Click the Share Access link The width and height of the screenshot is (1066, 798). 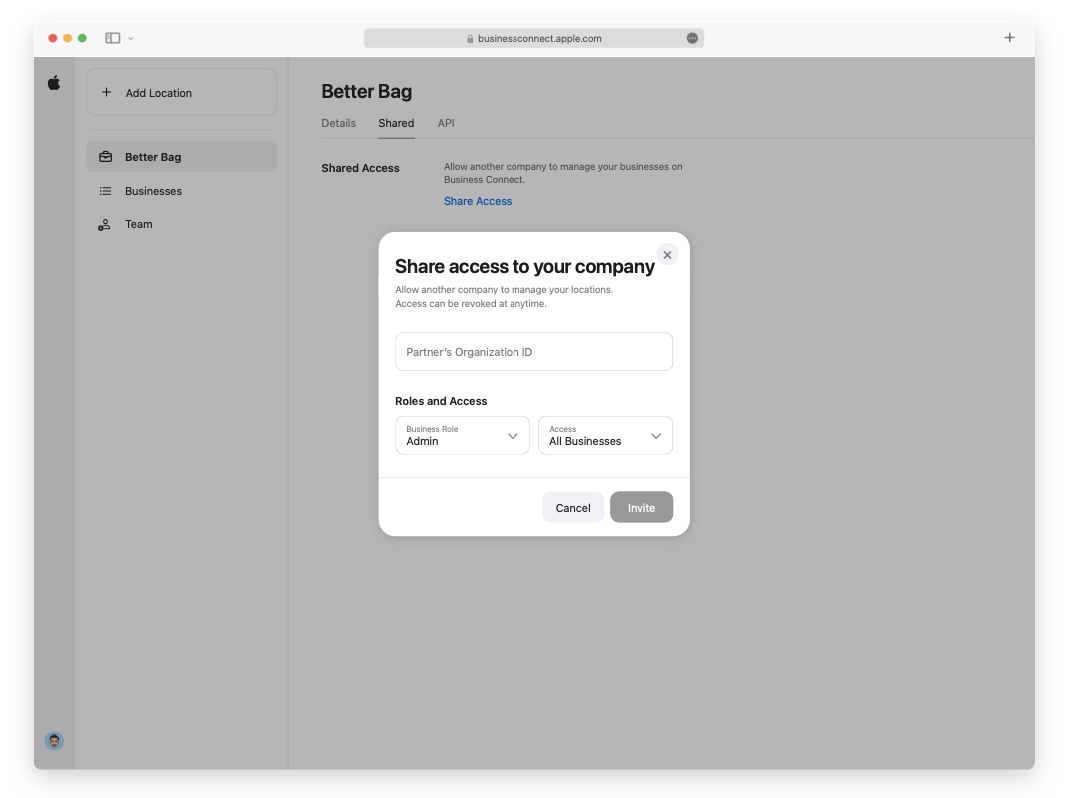(478, 201)
